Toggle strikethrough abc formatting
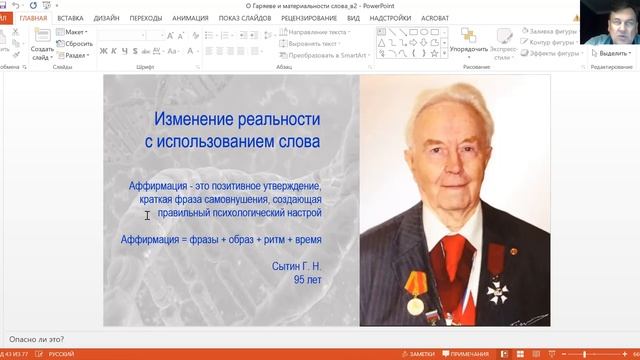The height and width of the screenshot is (360, 640). tap(146, 51)
